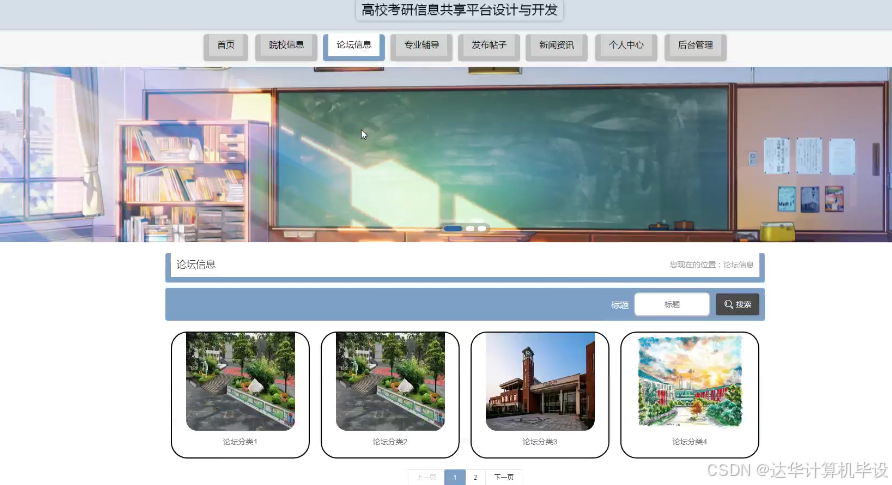Click the 论坛分类2 caption text
This screenshot has width=892, height=485.
390,442
